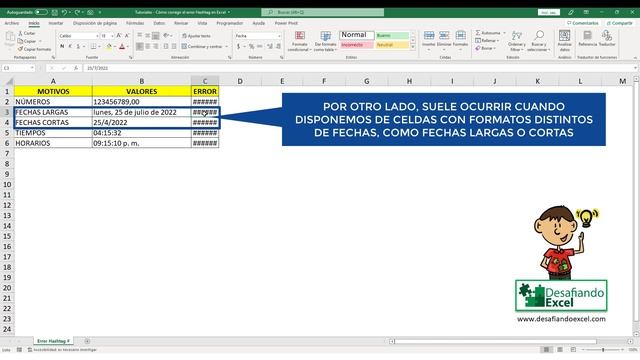The width and height of the screenshot is (640, 360).
Task: Click the Compartir button
Action: (619, 23)
